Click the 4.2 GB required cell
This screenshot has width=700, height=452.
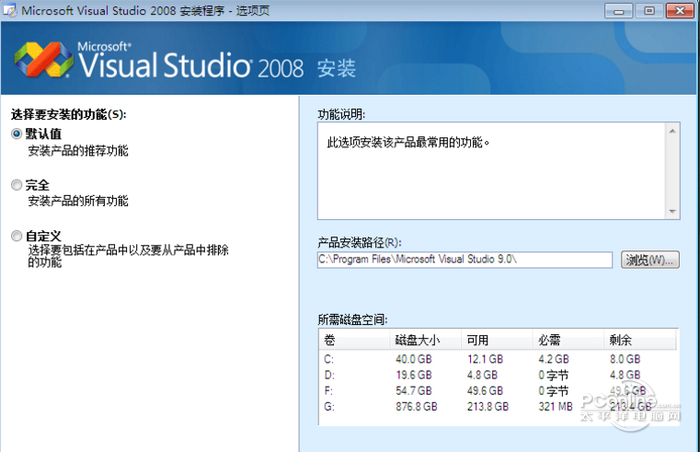click(x=554, y=359)
